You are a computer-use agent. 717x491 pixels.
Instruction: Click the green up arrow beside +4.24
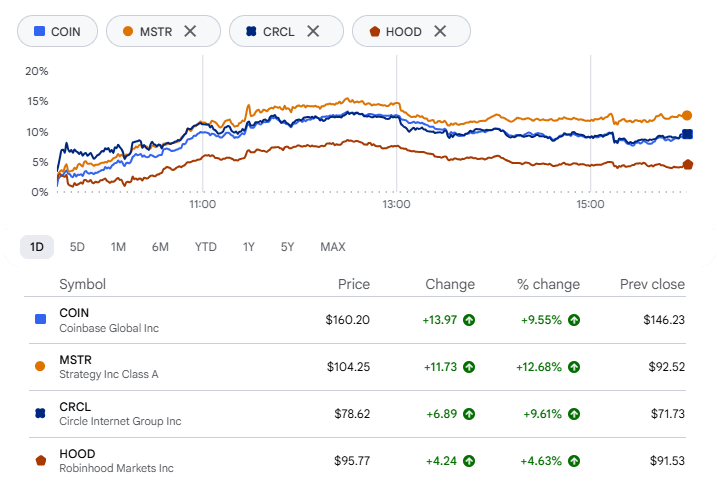(469, 461)
